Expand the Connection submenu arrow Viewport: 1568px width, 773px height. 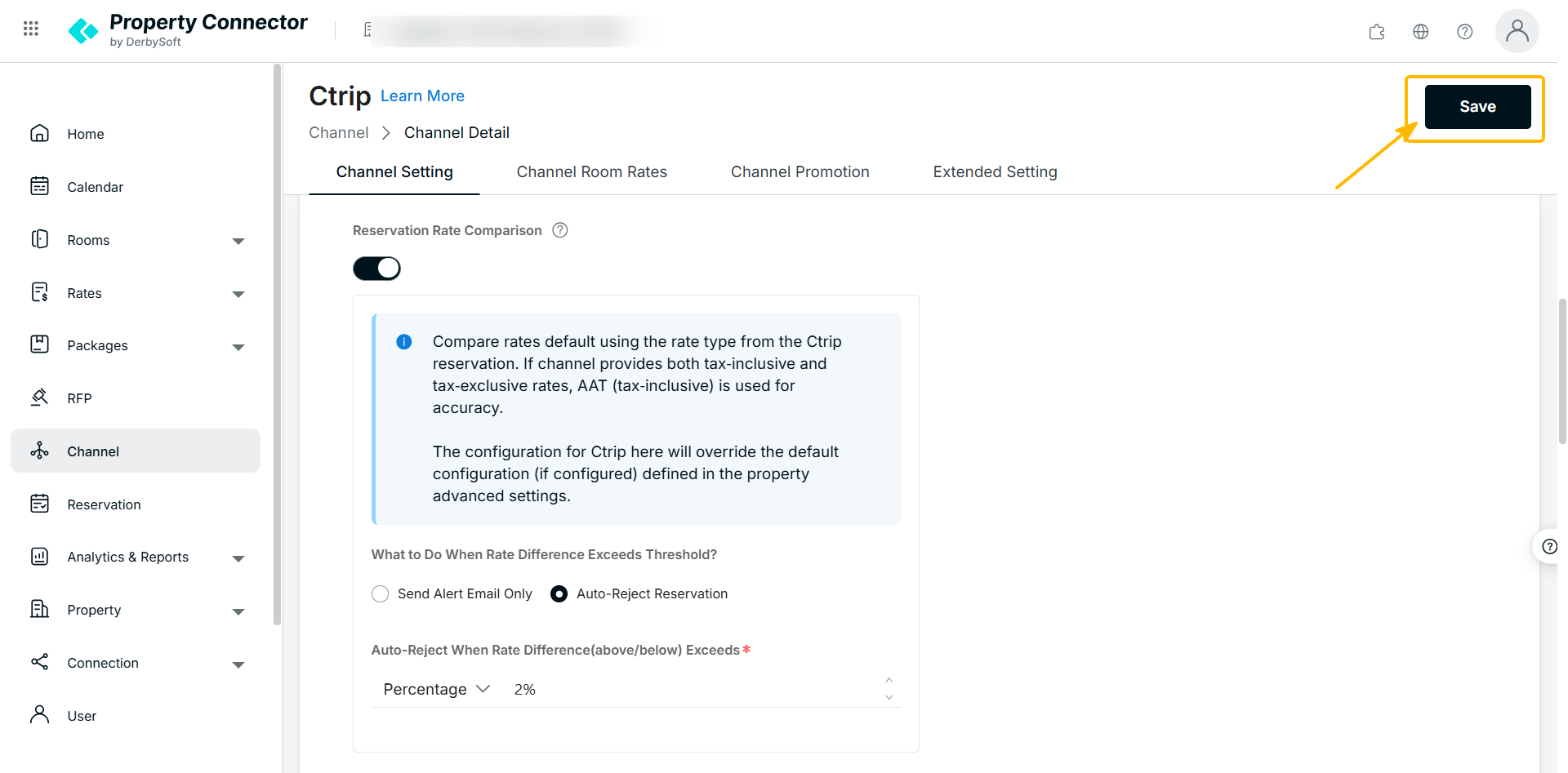point(238,664)
